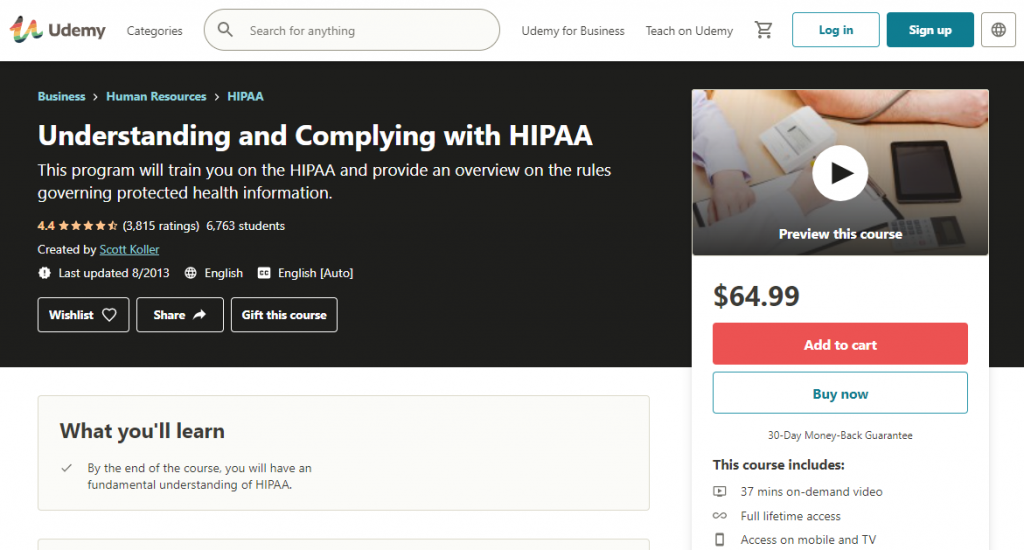This screenshot has width=1024, height=550.
Task: Play the course preview video
Action: [x=839, y=173]
